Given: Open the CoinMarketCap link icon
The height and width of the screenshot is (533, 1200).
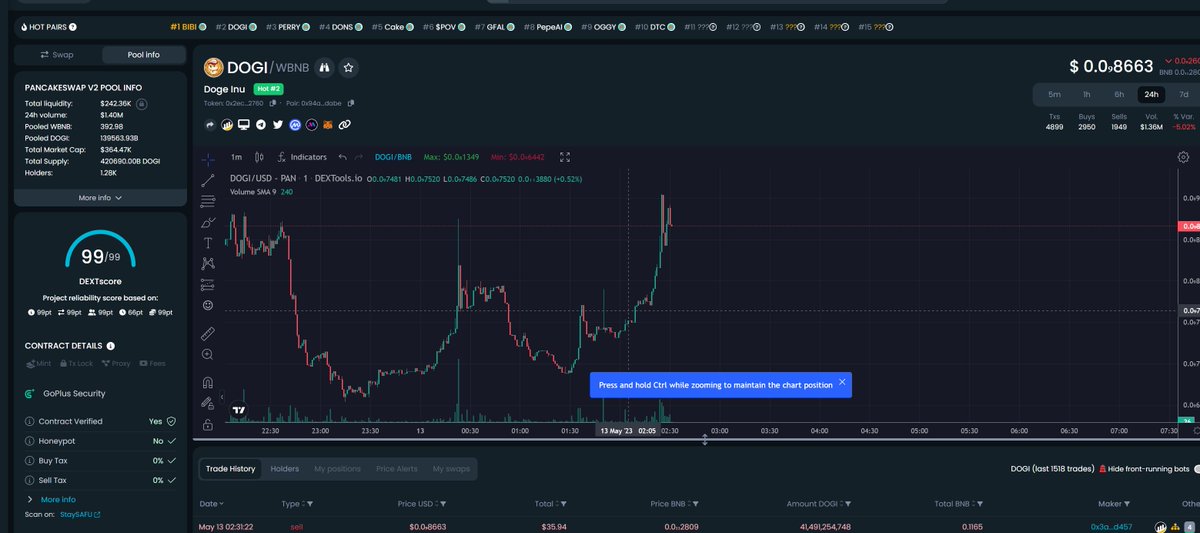Looking at the screenshot, I should (x=295, y=125).
